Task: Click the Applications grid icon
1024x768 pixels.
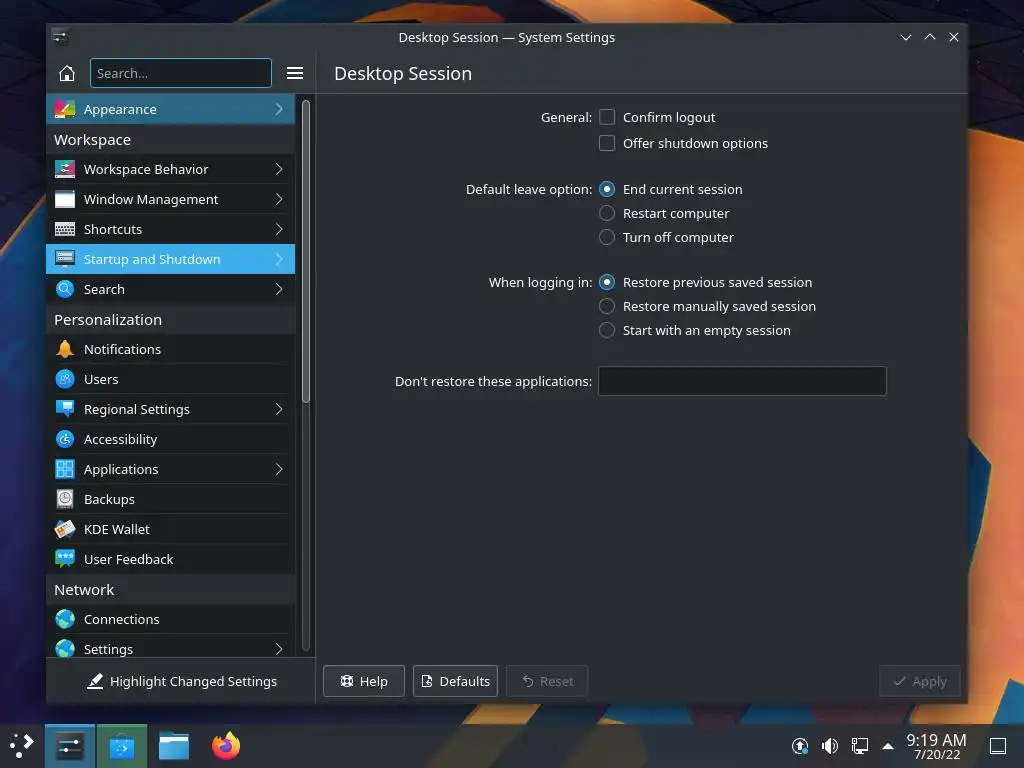Action: pos(65,470)
